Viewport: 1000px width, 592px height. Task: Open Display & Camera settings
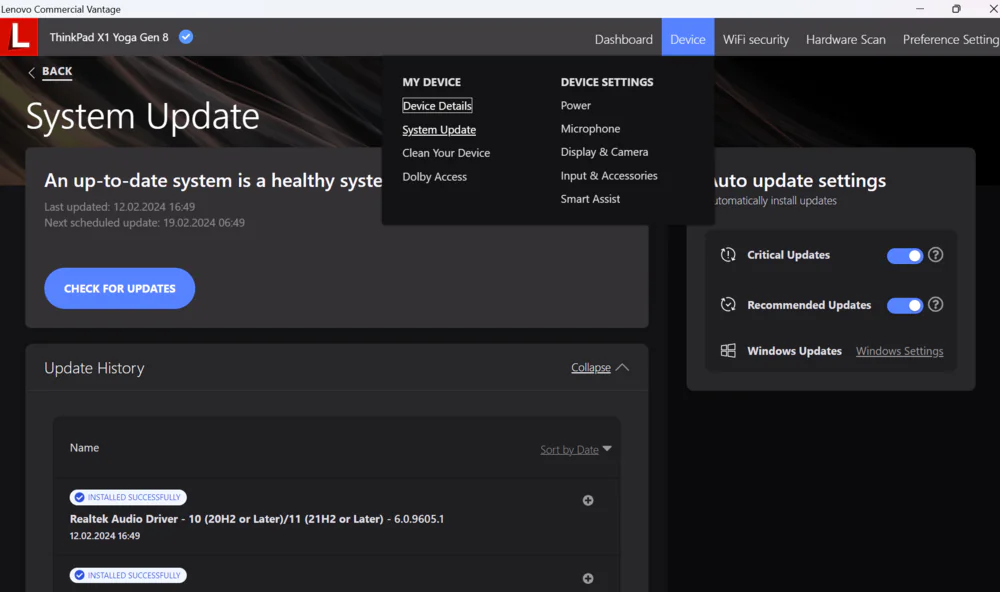604,152
